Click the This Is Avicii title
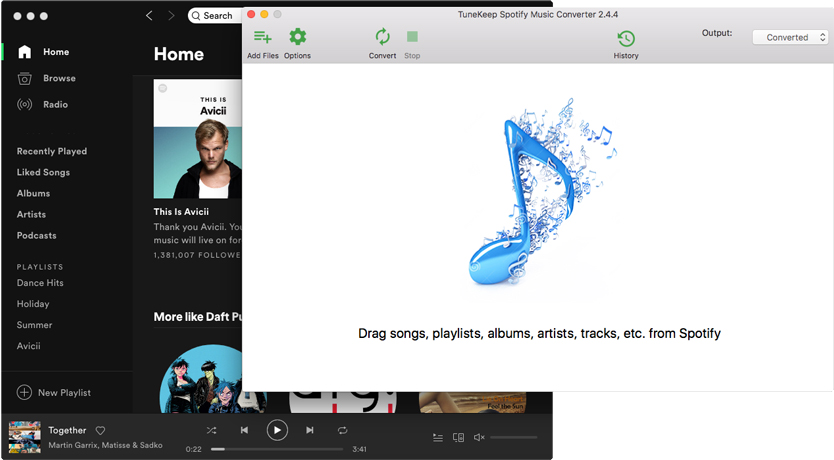 [x=181, y=212]
